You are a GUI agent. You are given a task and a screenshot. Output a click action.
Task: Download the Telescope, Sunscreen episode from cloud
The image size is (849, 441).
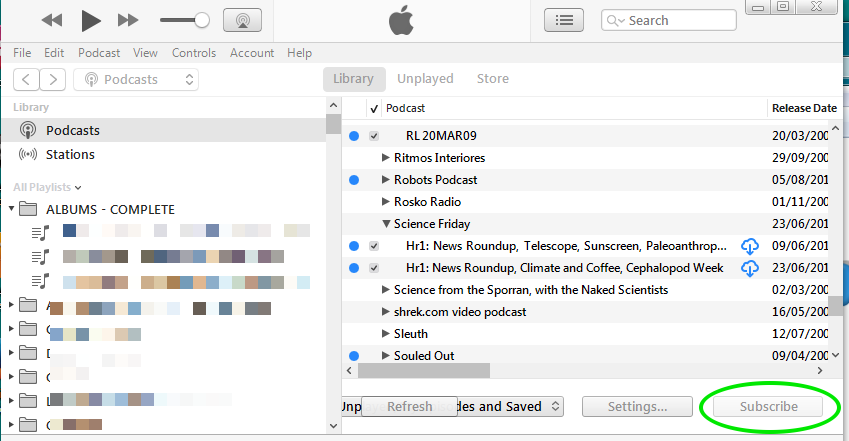[x=749, y=247]
